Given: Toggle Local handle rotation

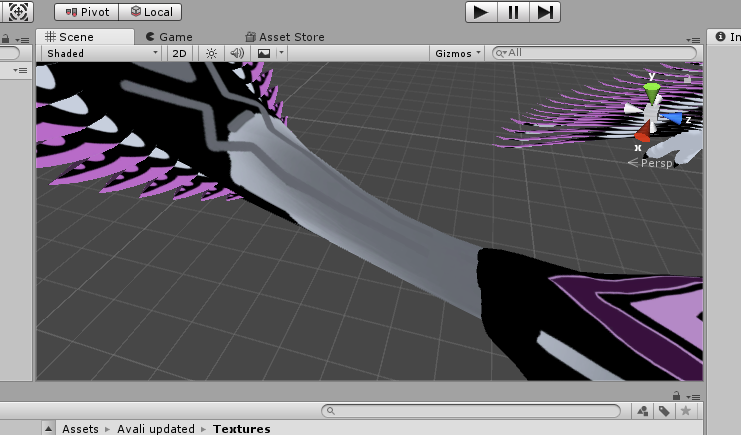Looking at the screenshot, I should [x=150, y=12].
